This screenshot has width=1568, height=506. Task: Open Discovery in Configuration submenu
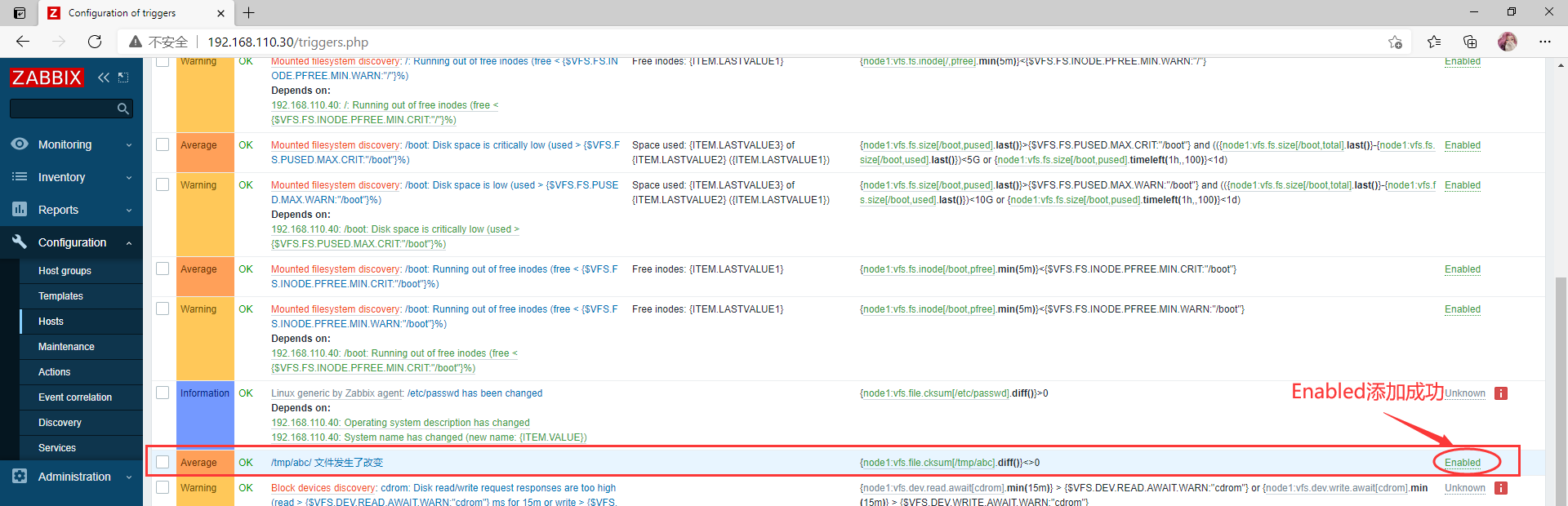coord(60,423)
